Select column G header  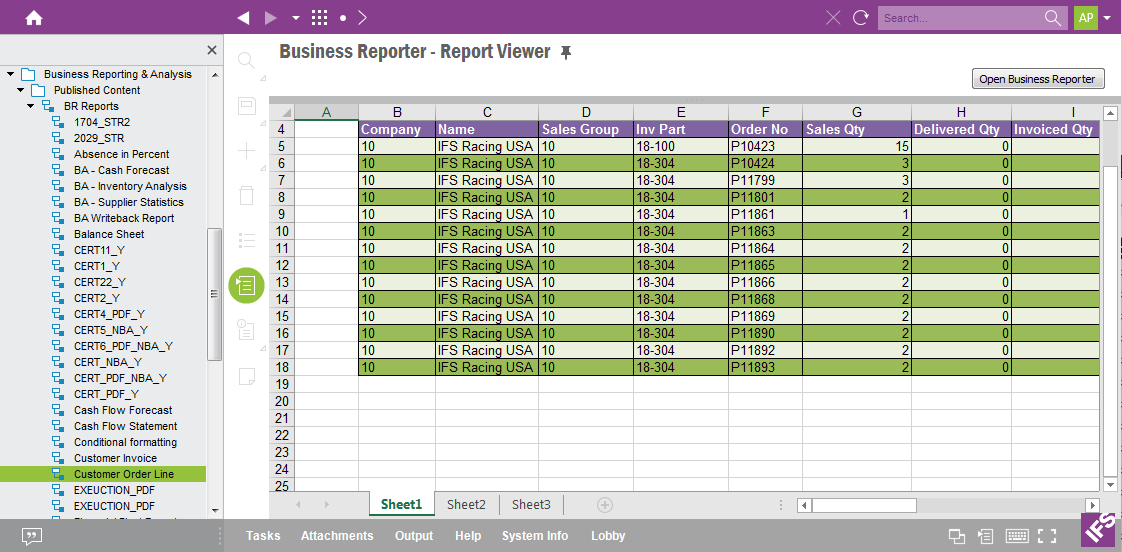[x=857, y=112]
